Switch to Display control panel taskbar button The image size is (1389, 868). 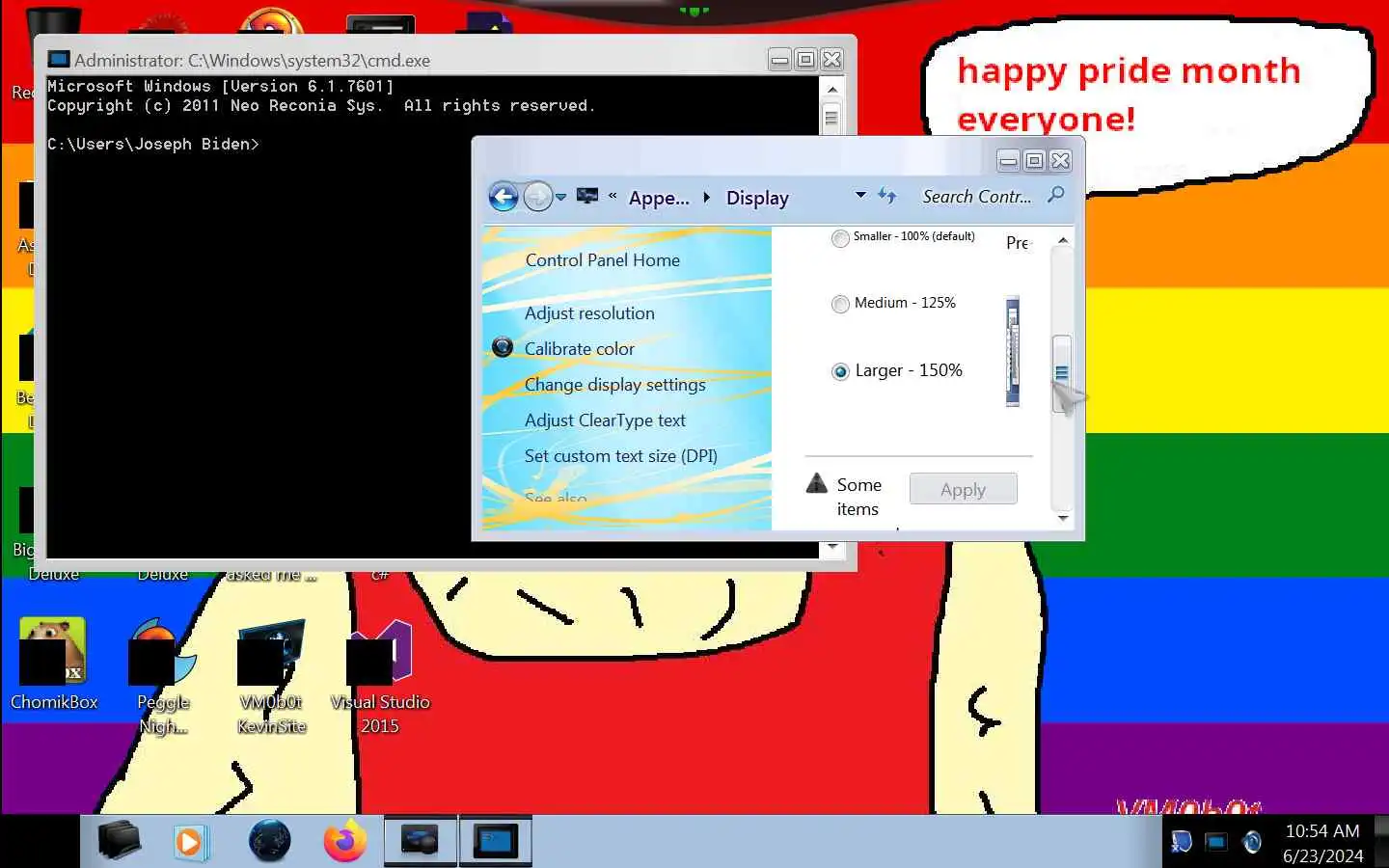tap(421, 842)
